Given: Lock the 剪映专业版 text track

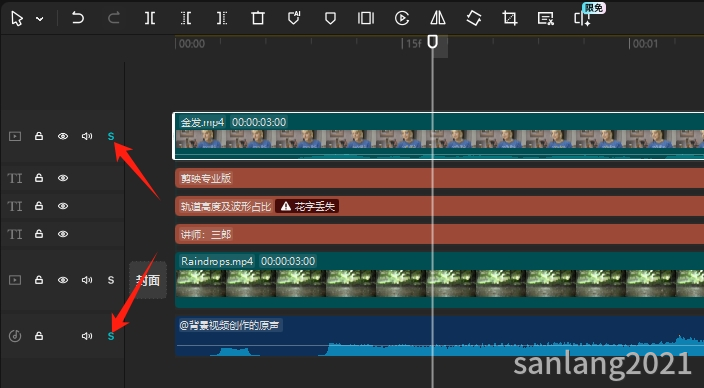Looking at the screenshot, I should pos(39,178).
